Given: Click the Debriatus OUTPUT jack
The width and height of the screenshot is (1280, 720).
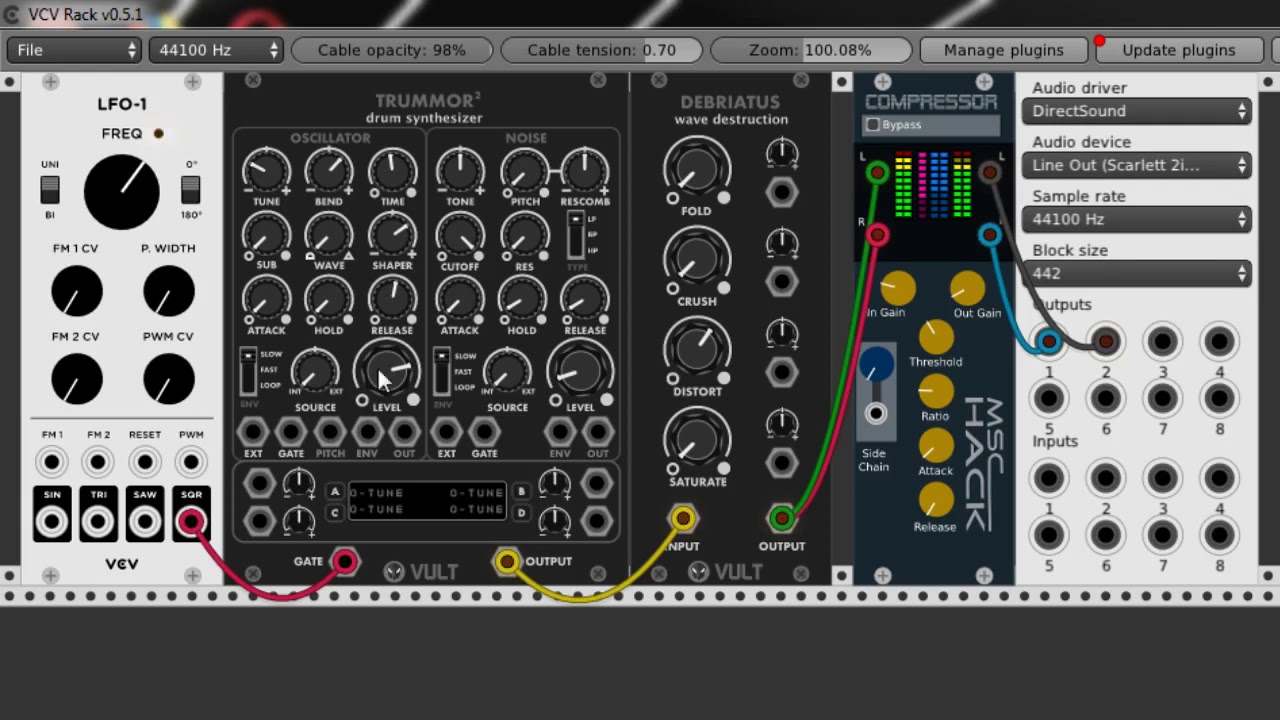Looking at the screenshot, I should [x=781, y=518].
